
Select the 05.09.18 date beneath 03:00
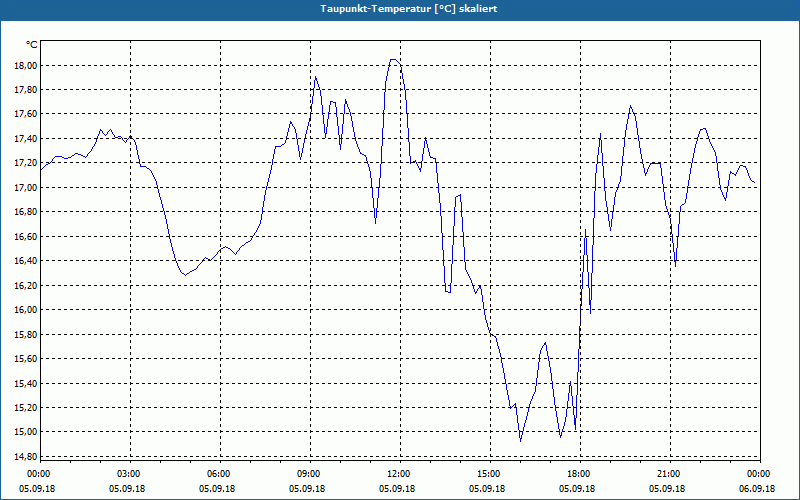click(x=127, y=489)
